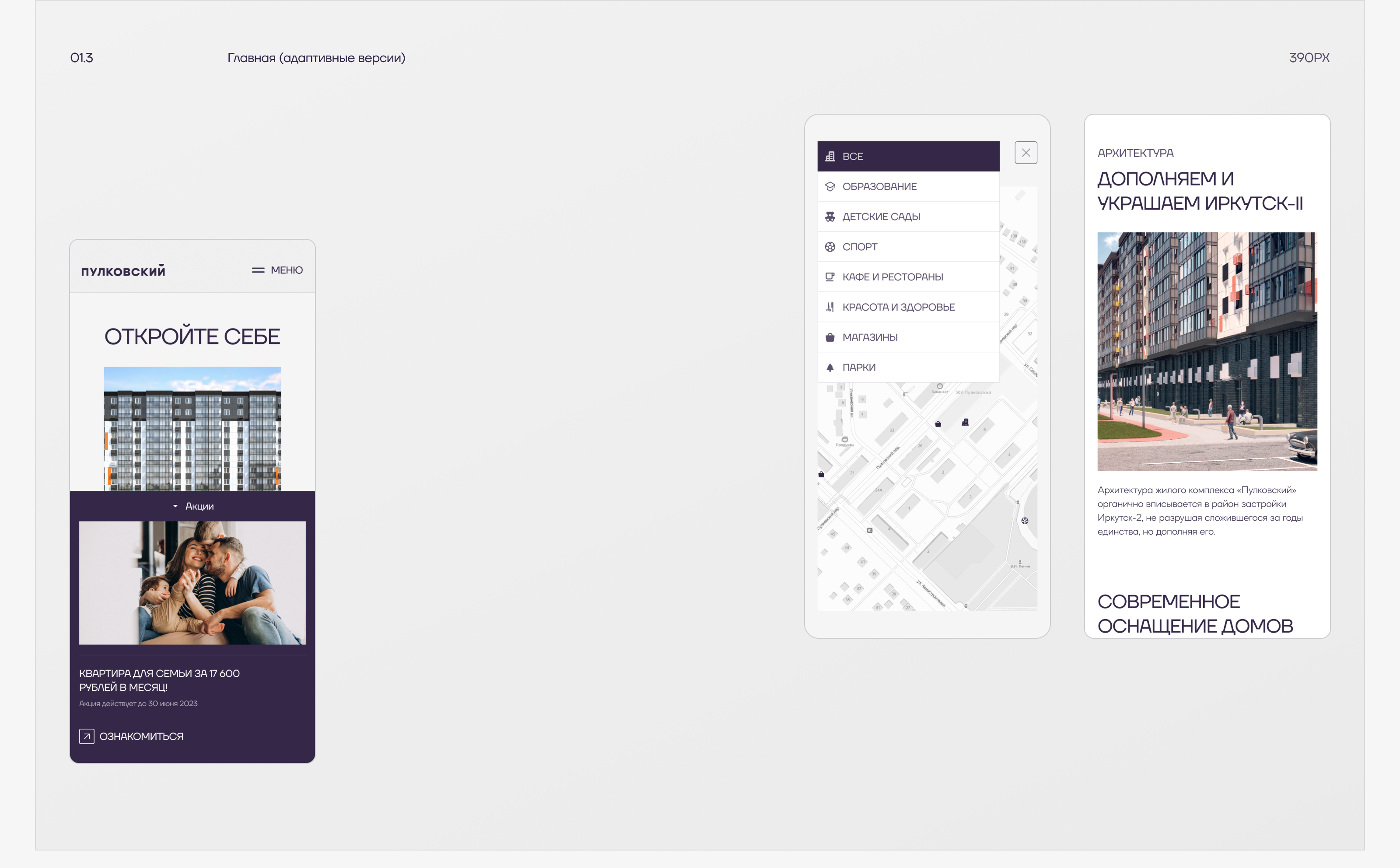Click the coffee cup cafes icon

(829, 277)
